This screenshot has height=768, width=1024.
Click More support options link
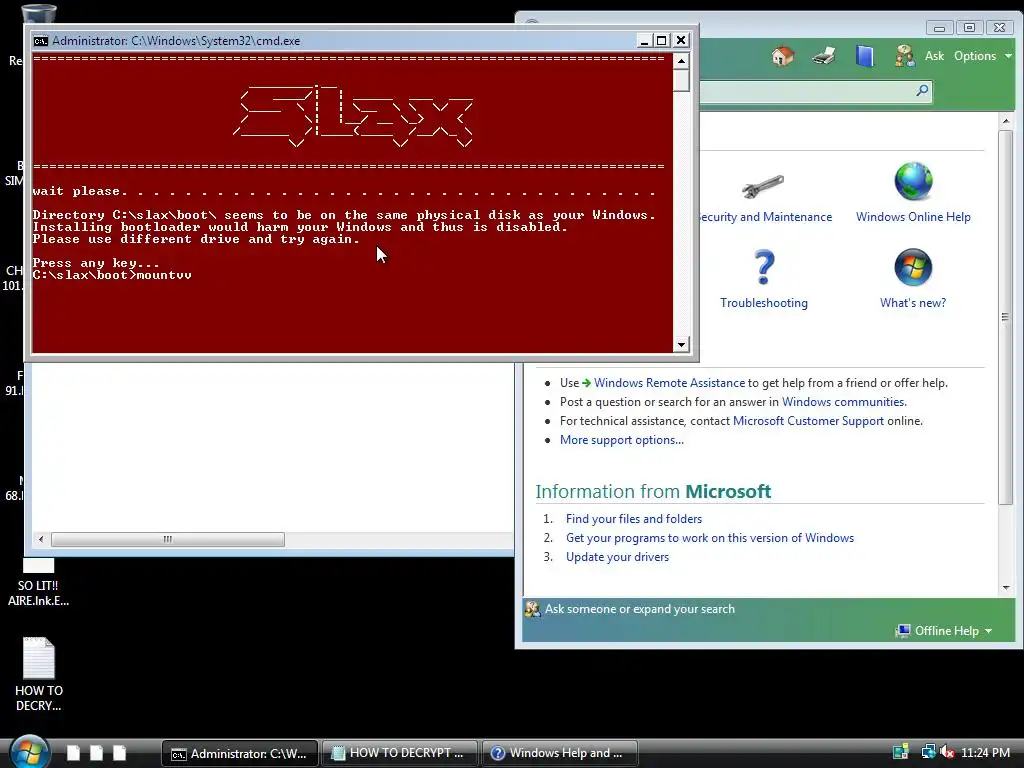[622, 440]
